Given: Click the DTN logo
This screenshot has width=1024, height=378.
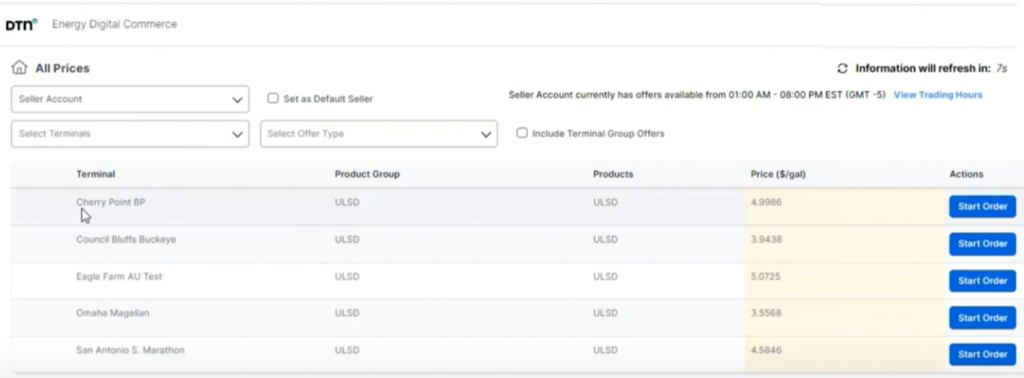Looking at the screenshot, I should (22, 25).
